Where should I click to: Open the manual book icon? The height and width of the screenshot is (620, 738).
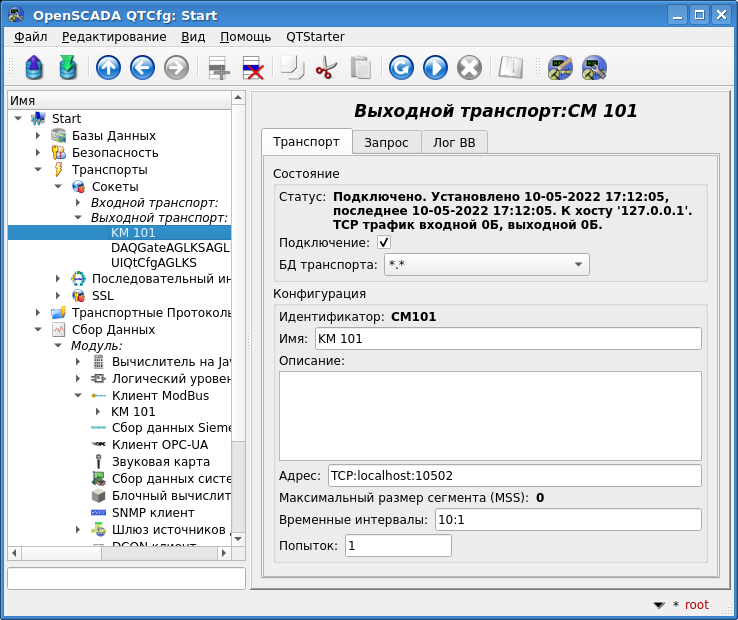(x=510, y=67)
